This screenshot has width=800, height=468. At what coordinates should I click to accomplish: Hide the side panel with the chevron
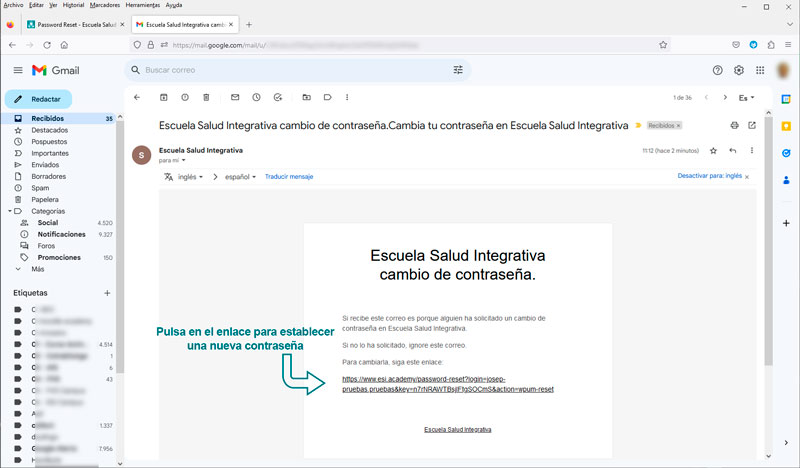point(786,442)
